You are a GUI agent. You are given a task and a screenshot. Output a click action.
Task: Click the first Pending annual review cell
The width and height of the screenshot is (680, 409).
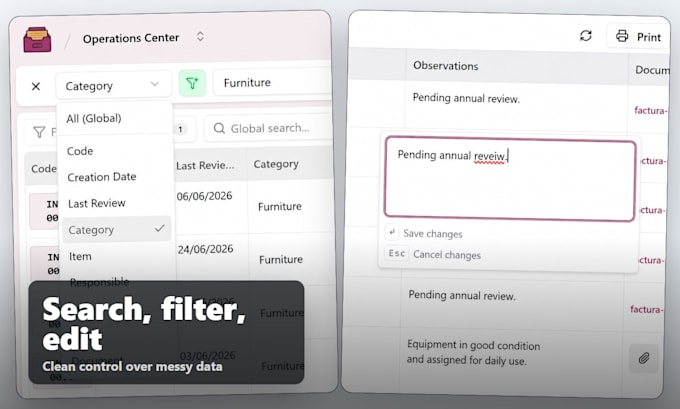click(466, 98)
